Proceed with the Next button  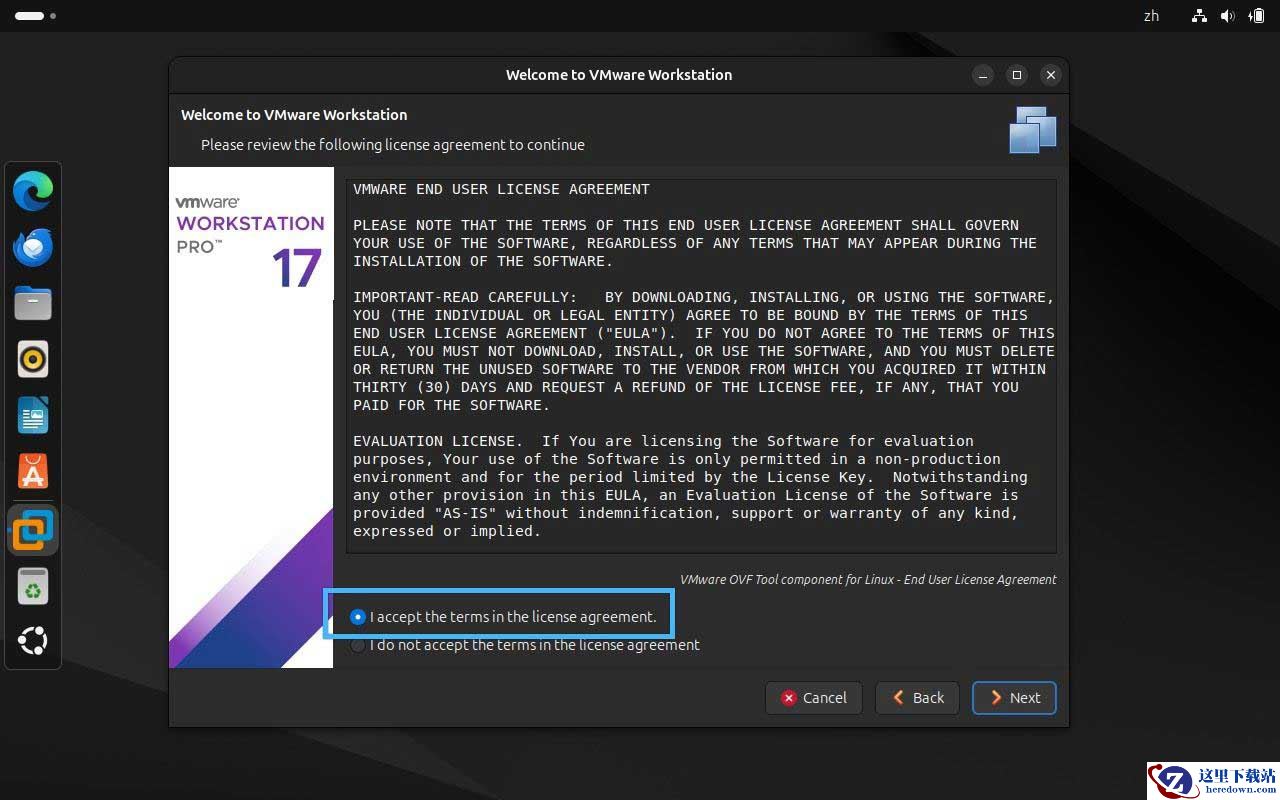point(1014,698)
